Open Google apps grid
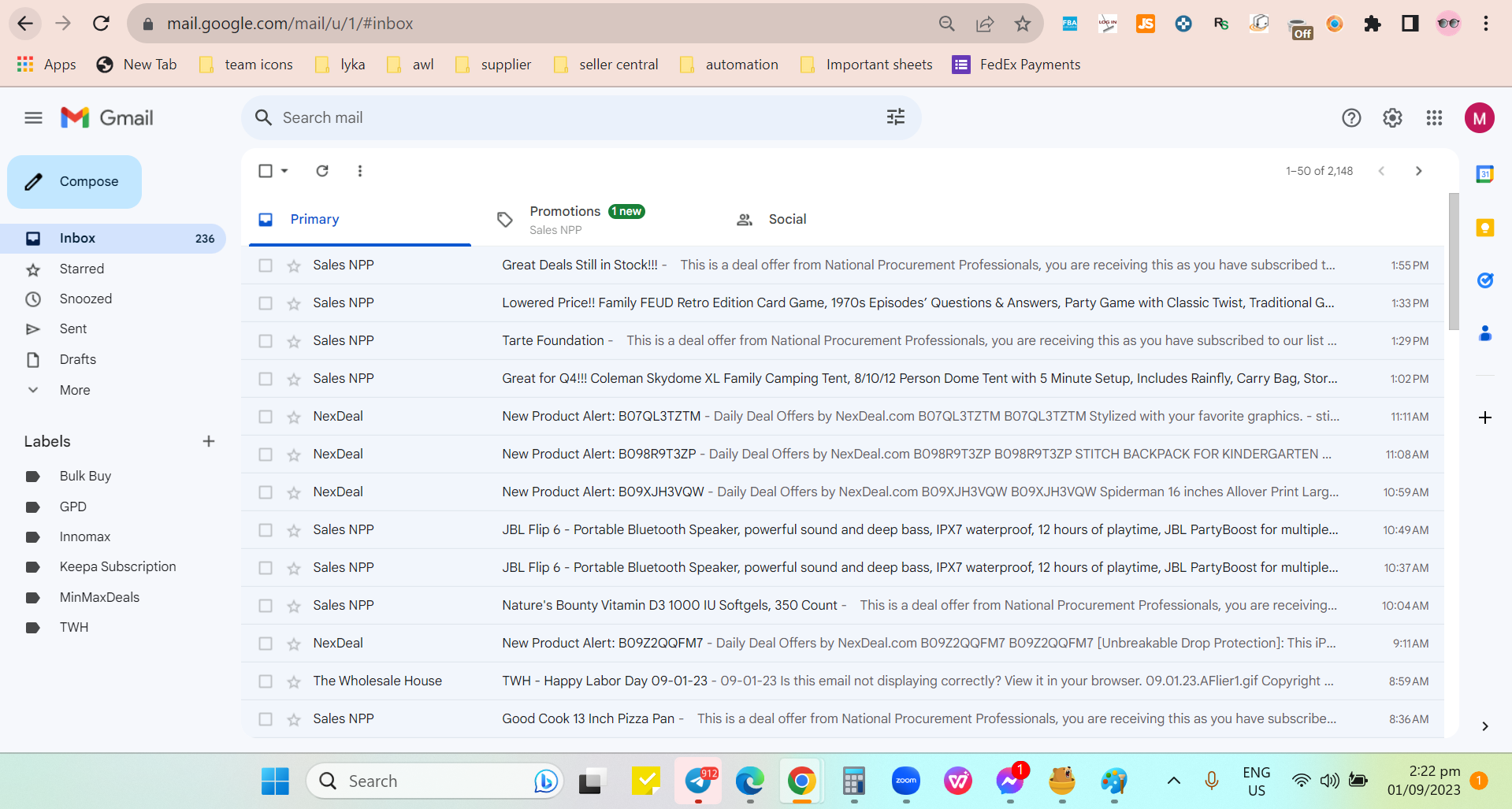Image resolution: width=1512 pixels, height=809 pixels. click(1434, 118)
